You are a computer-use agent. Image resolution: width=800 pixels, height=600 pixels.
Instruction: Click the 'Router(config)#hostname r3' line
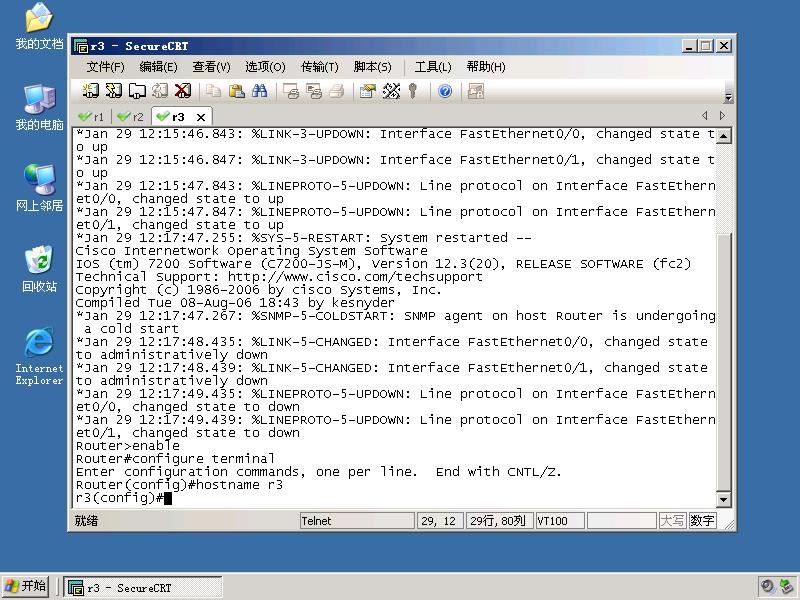point(179,485)
